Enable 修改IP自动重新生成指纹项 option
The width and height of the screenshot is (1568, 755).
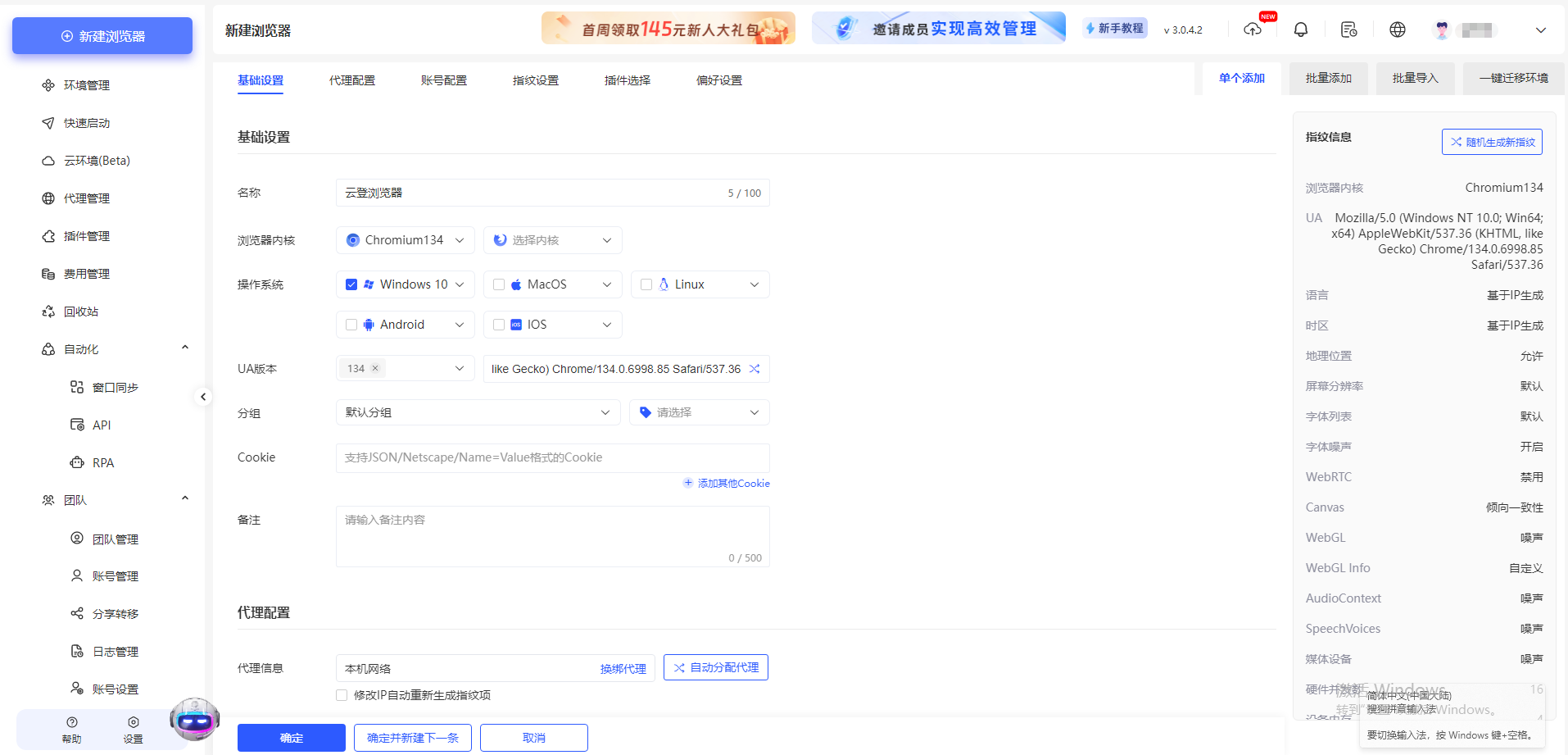[x=342, y=694]
